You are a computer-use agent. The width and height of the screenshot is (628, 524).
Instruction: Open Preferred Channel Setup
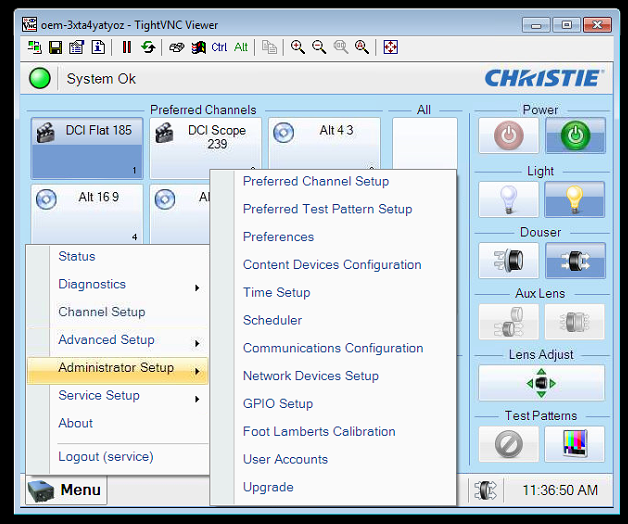tap(316, 182)
